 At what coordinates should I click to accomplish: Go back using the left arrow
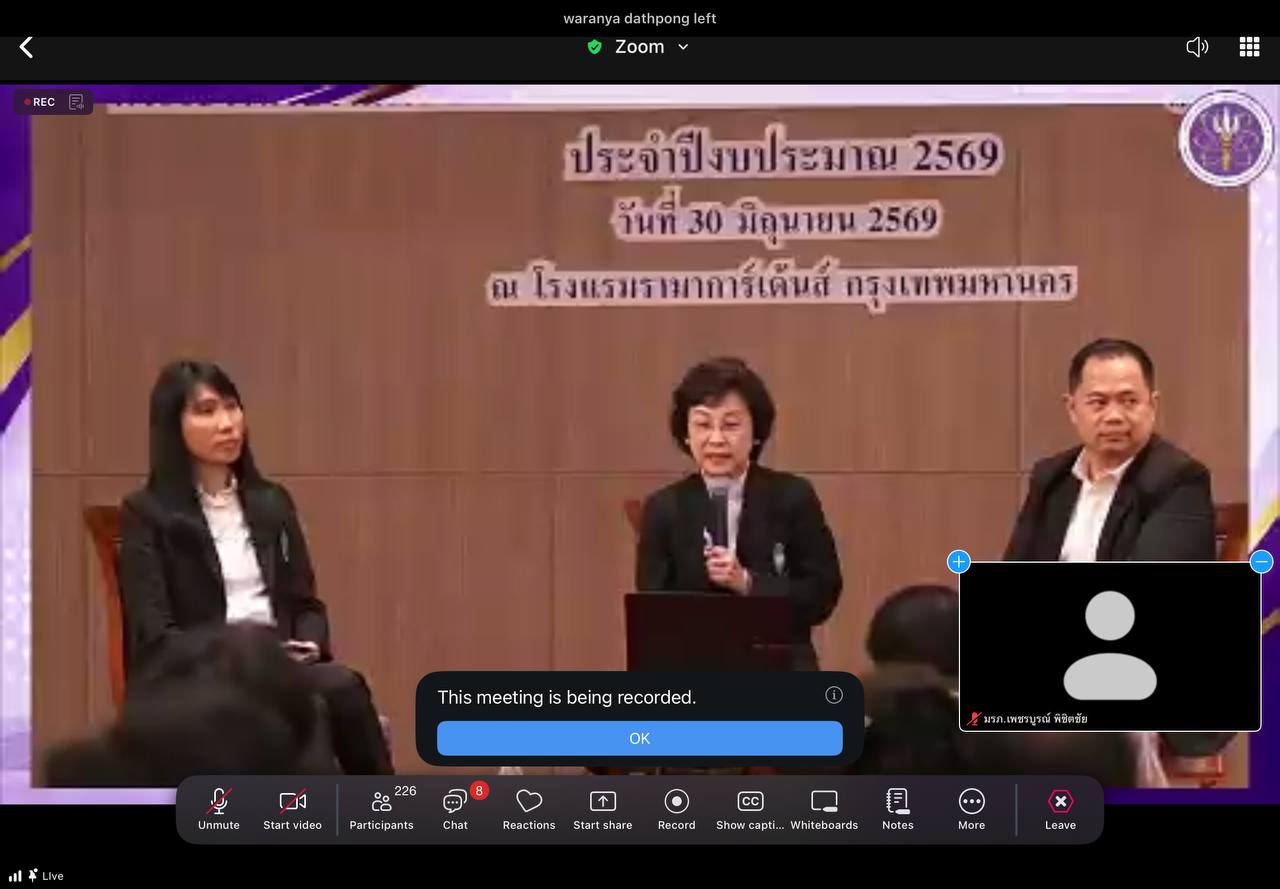[x=27, y=47]
